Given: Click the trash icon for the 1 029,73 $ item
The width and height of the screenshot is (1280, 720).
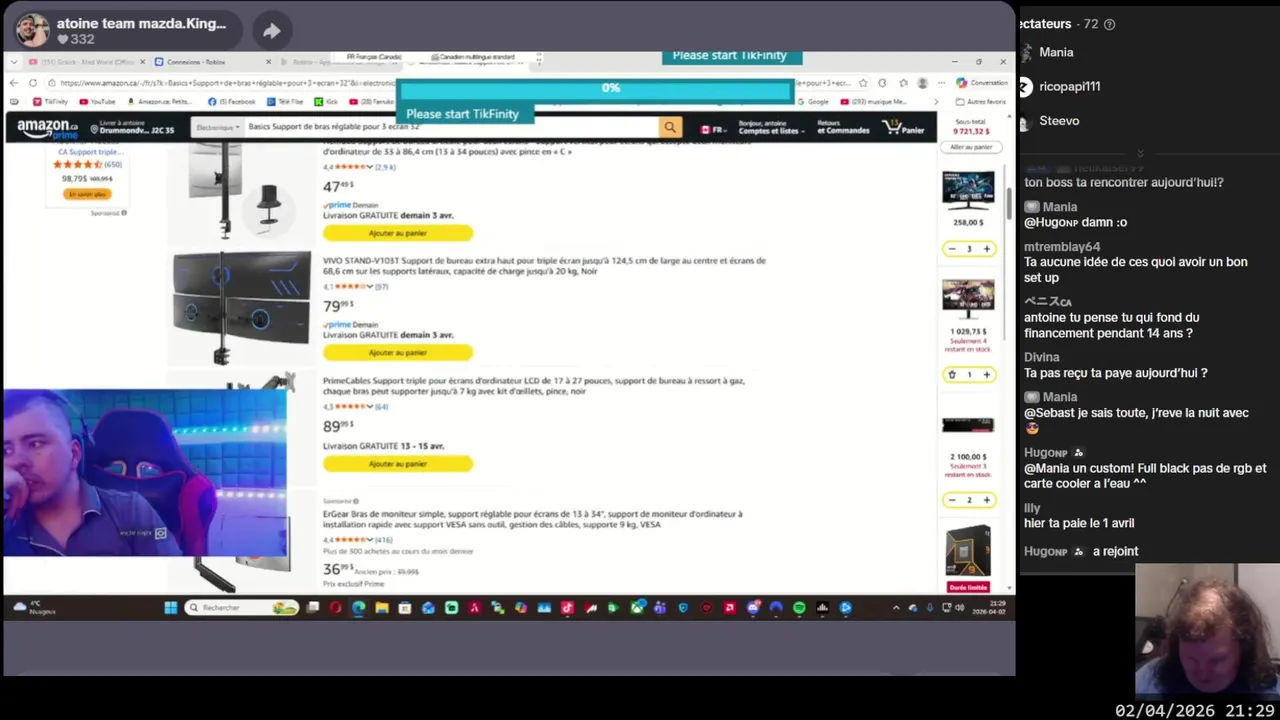Looking at the screenshot, I should [952, 375].
